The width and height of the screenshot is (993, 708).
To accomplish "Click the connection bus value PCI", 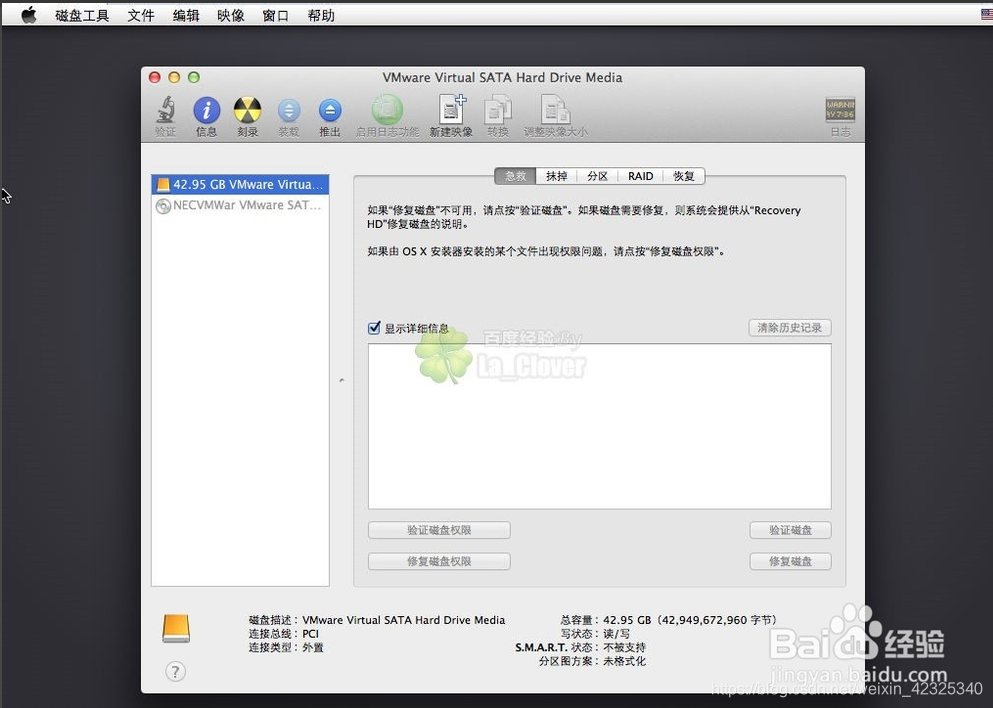I will pos(310,634).
